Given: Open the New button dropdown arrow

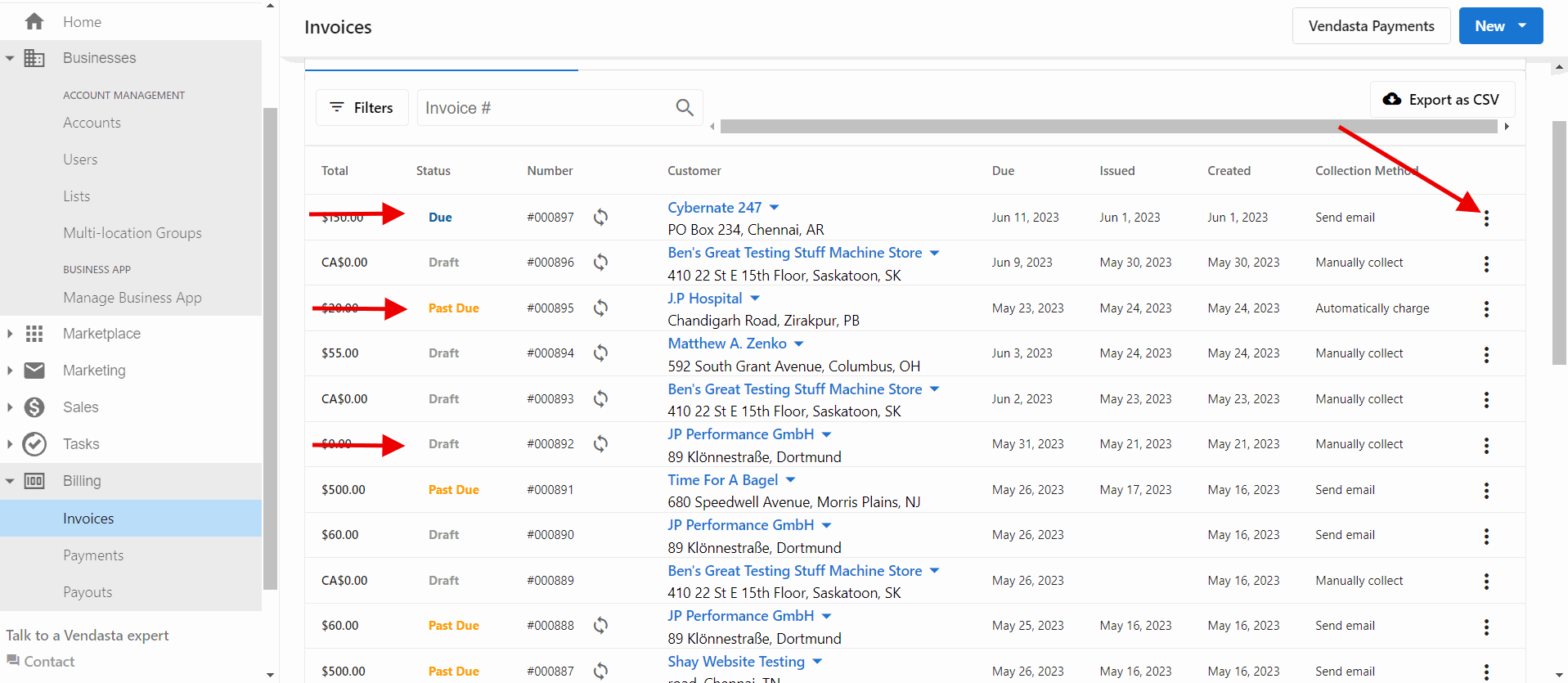Looking at the screenshot, I should [1522, 26].
